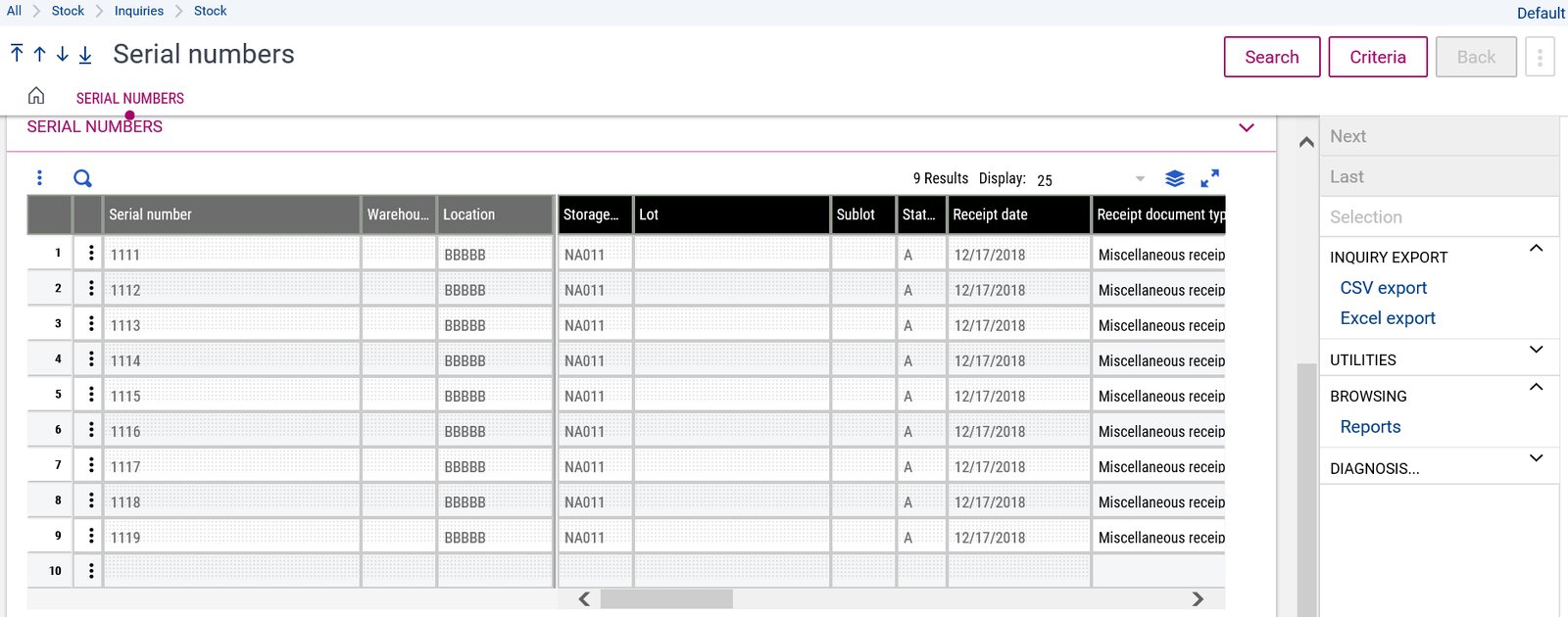Screen dimensions: 1568x617
Task: Collapse the SERIAL NUMBERS section chevron
Action: pos(1247,127)
